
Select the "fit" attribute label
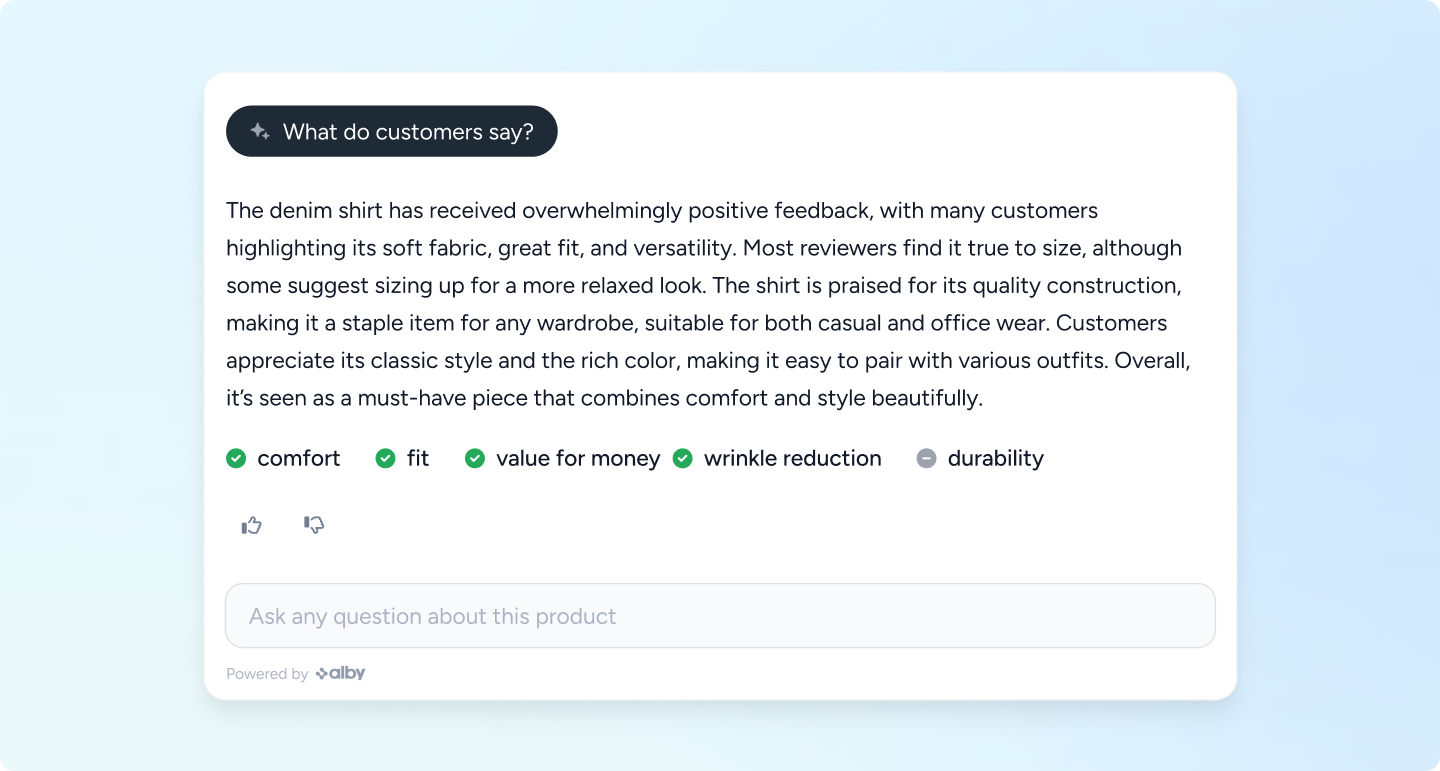pyautogui.click(x=418, y=458)
